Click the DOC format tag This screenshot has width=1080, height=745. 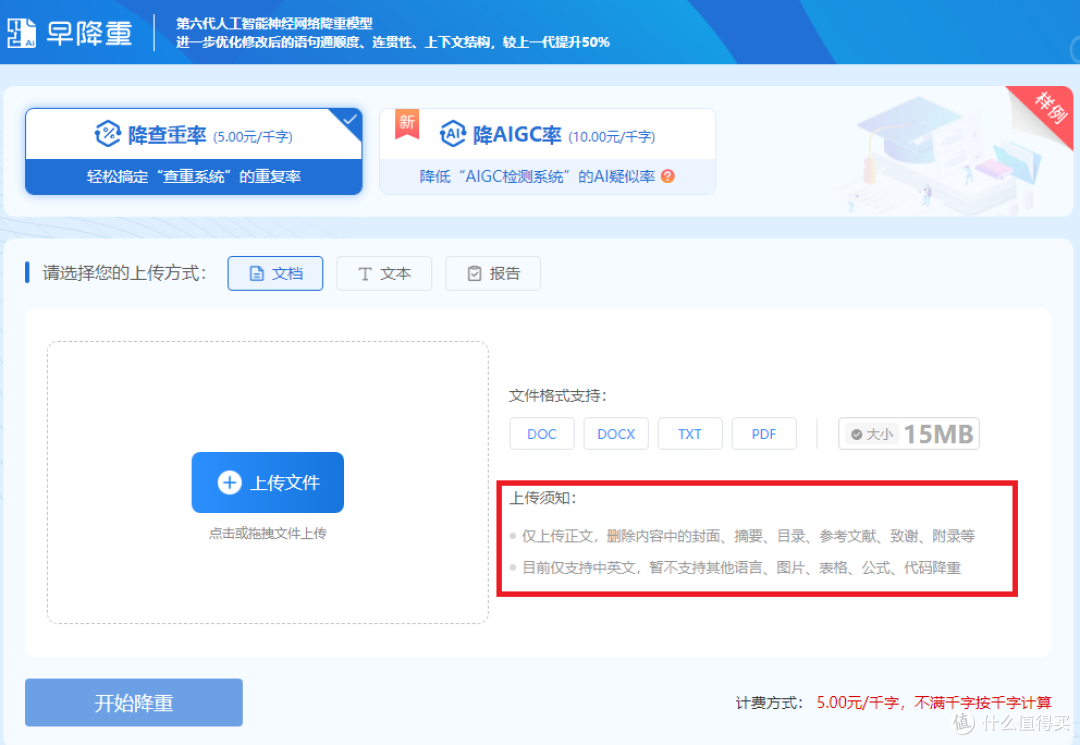point(542,434)
